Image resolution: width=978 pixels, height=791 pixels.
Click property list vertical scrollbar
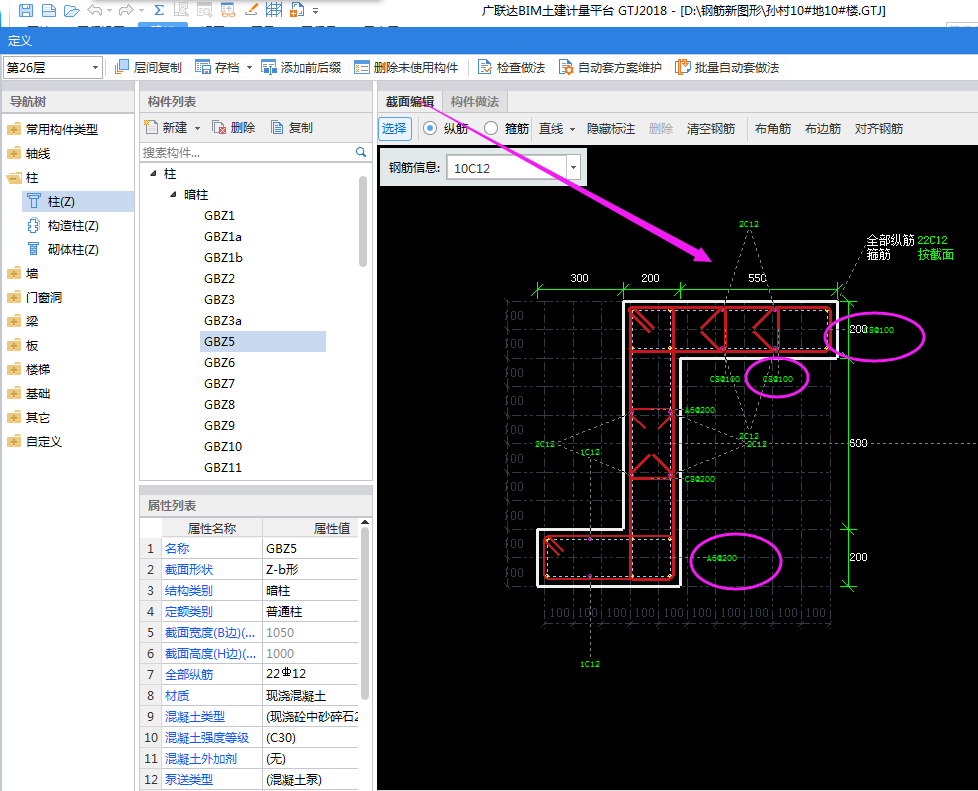[x=365, y=614]
